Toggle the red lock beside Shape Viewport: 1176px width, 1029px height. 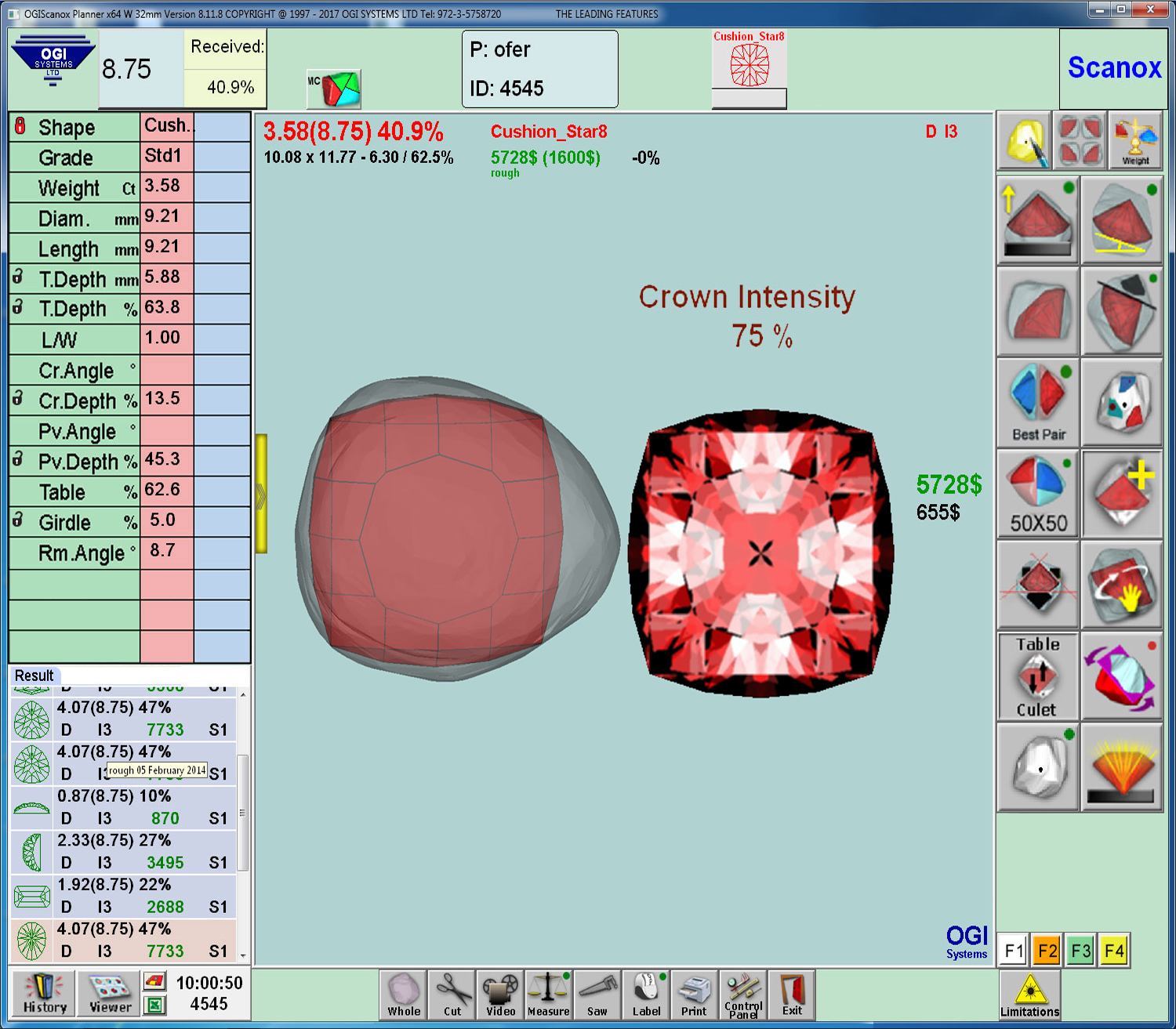pos(20,126)
